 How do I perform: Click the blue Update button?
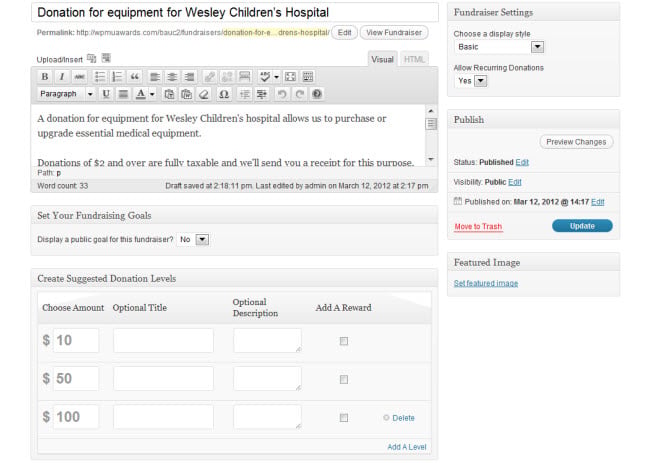click(x=582, y=226)
